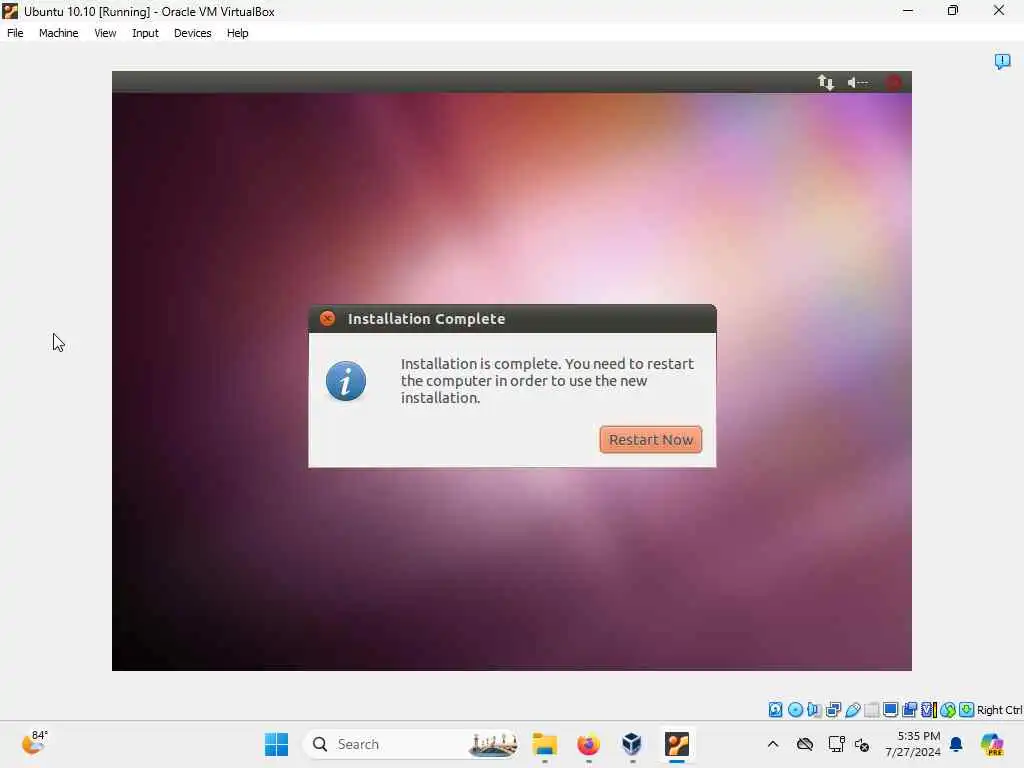Click the mouse integration status icon
This screenshot has width=1024, height=768.
(948, 709)
